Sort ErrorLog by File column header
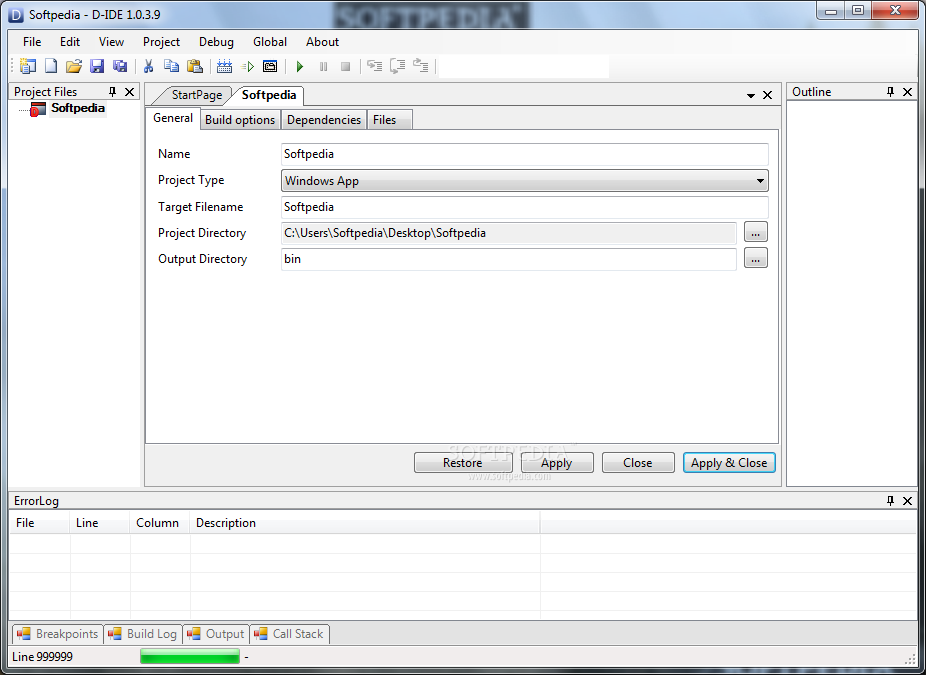The width and height of the screenshot is (926, 675). [39, 523]
